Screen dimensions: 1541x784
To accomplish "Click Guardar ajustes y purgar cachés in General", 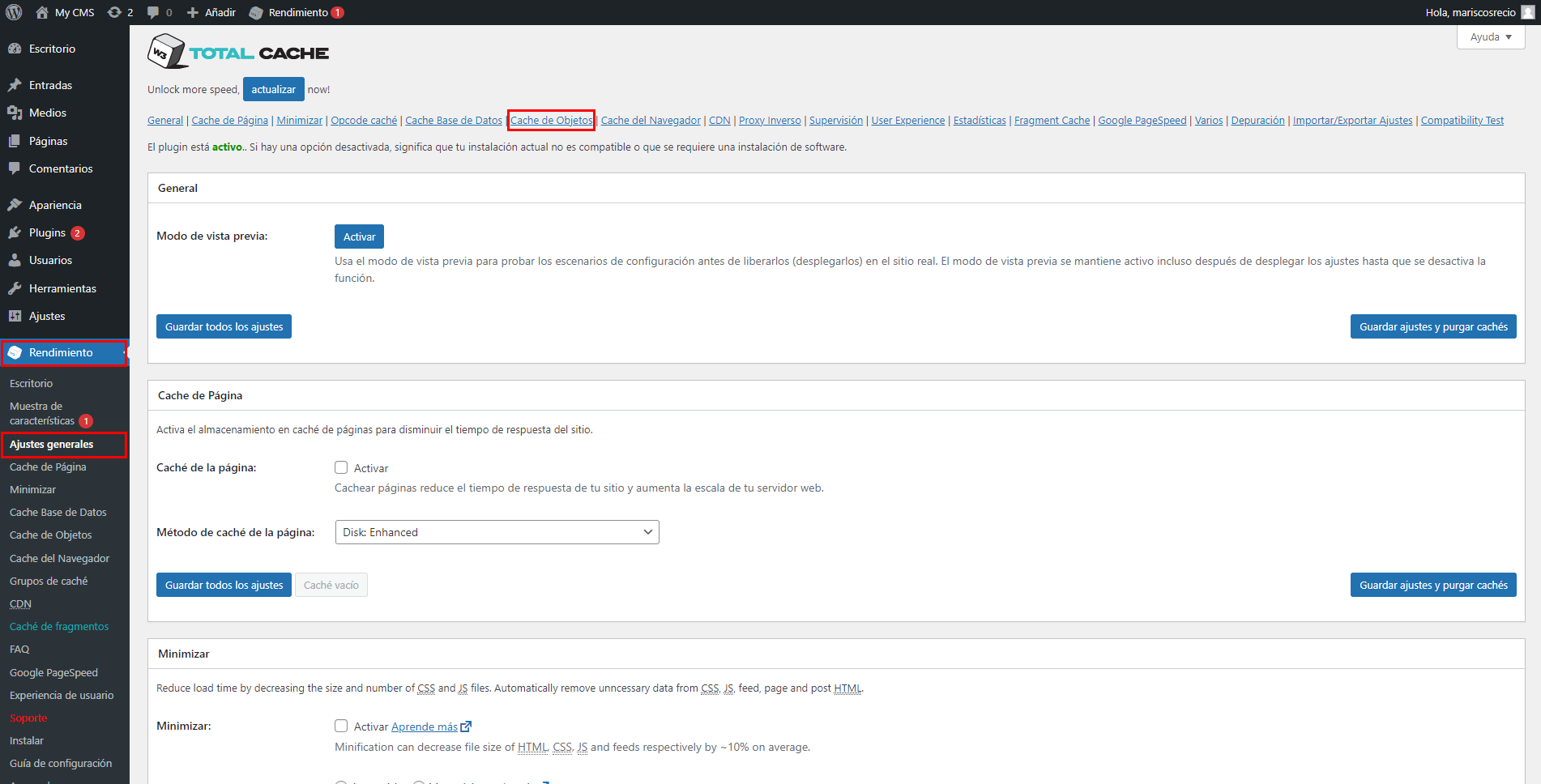I will pyautogui.click(x=1433, y=326).
